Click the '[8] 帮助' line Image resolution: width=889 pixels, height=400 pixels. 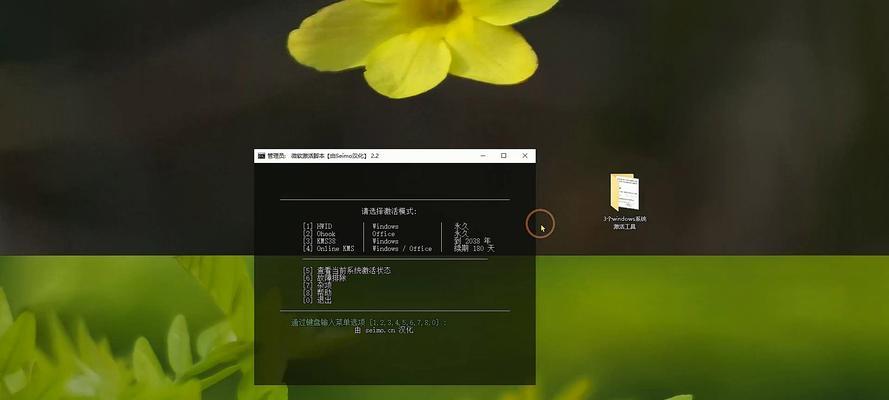point(318,293)
